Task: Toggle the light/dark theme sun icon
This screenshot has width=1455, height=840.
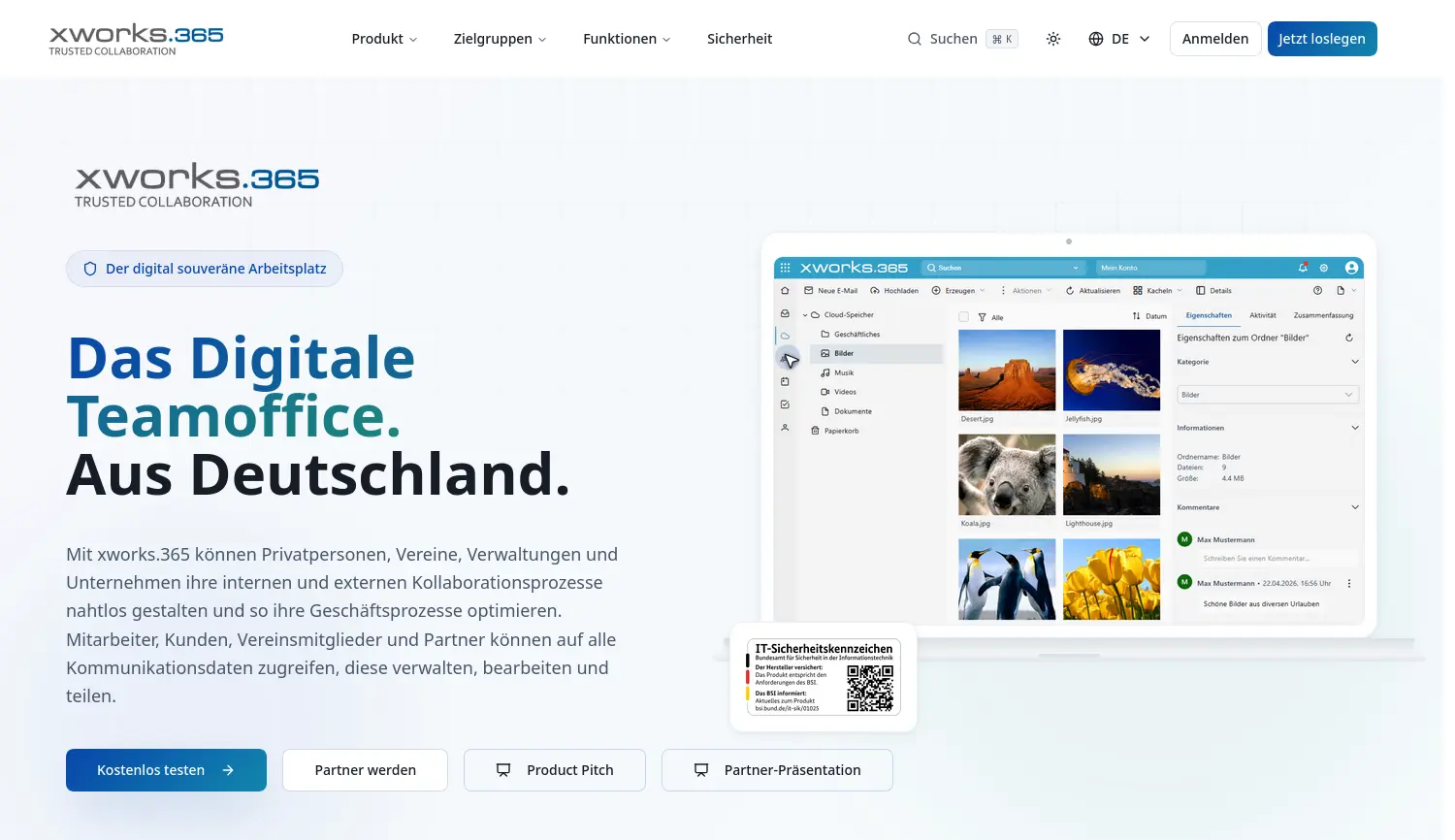Action: pos(1053,39)
